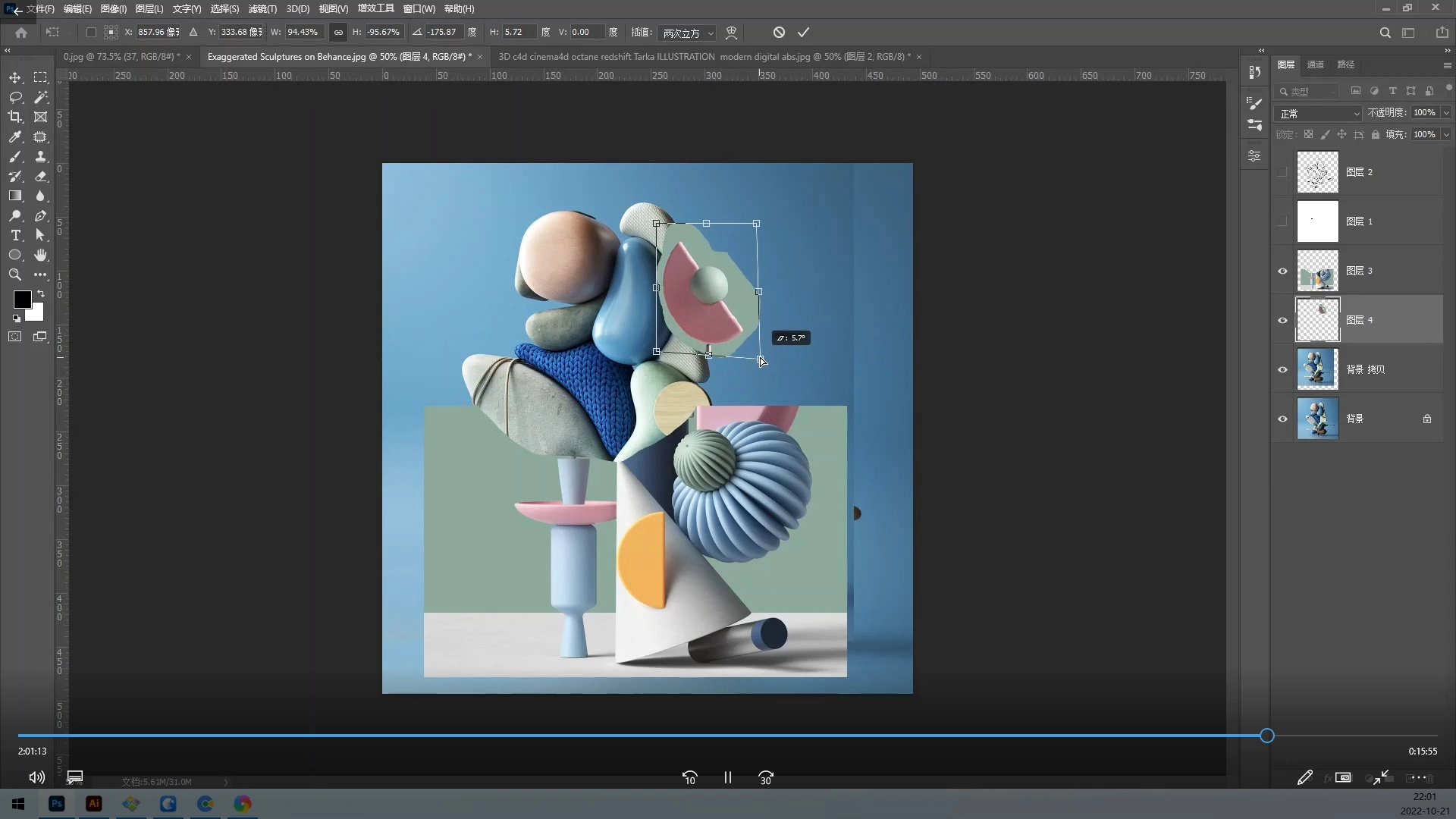Select the Horizontal Type tool
Screen dimensions: 1456x819
tap(15, 236)
